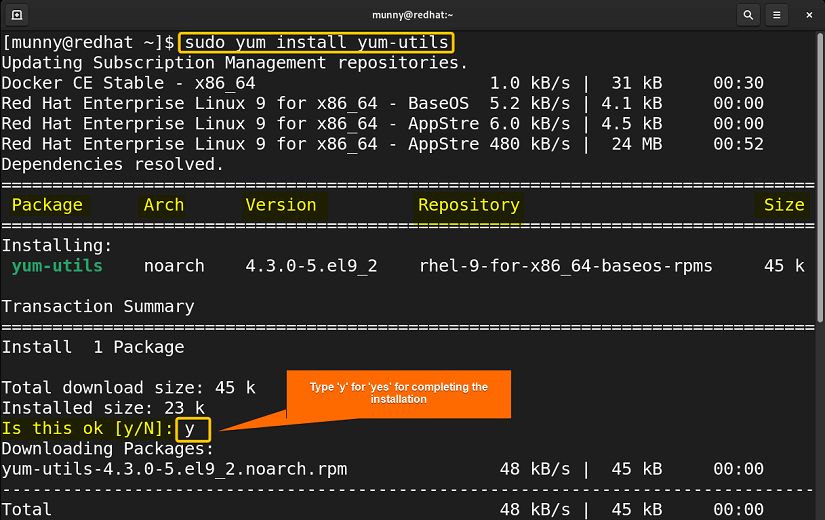Click the terminal search magnifier icon
Viewport: 825px width, 520px height.
coord(748,15)
